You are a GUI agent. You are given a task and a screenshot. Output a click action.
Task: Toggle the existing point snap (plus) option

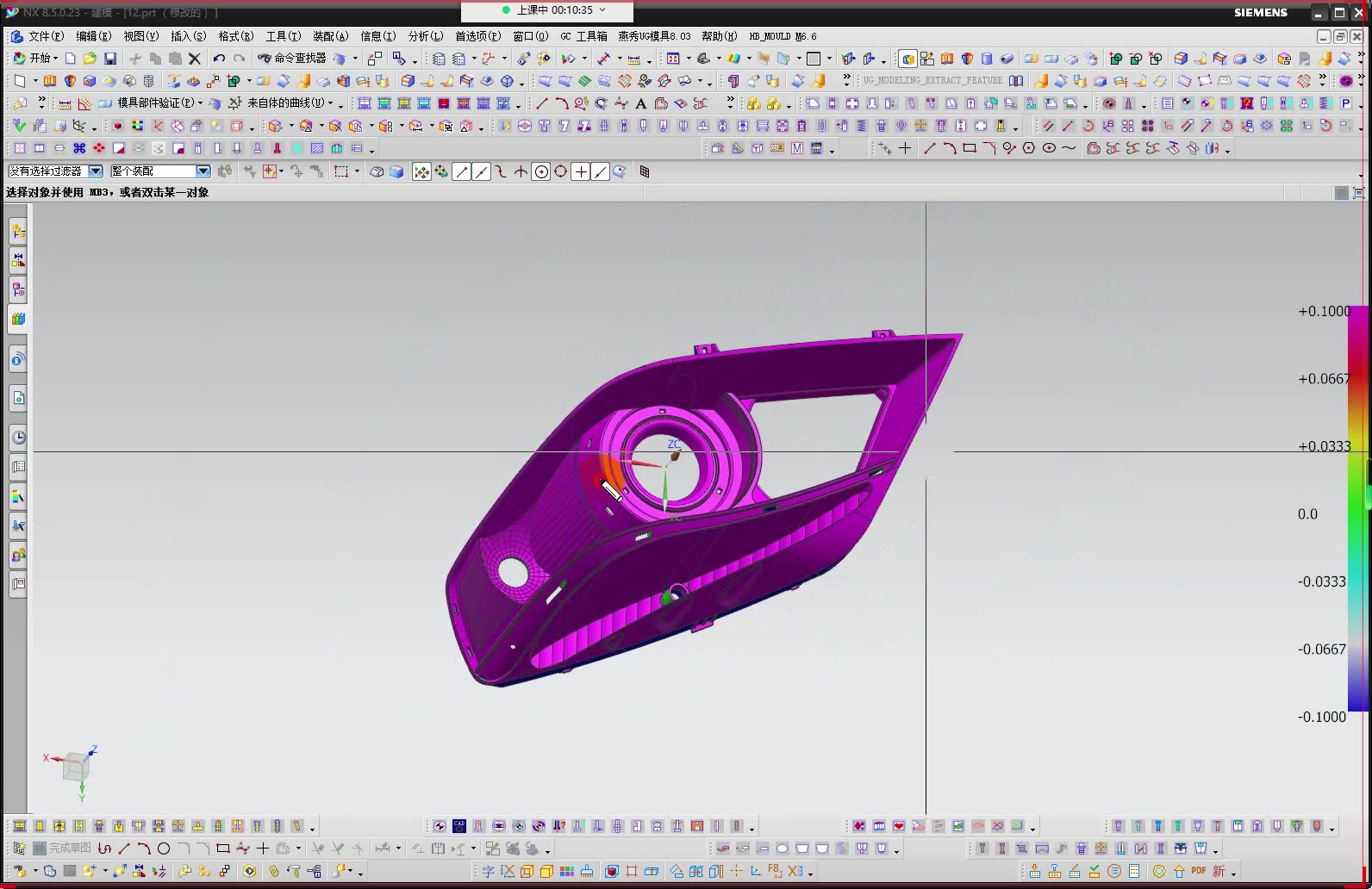click(581, 171)
